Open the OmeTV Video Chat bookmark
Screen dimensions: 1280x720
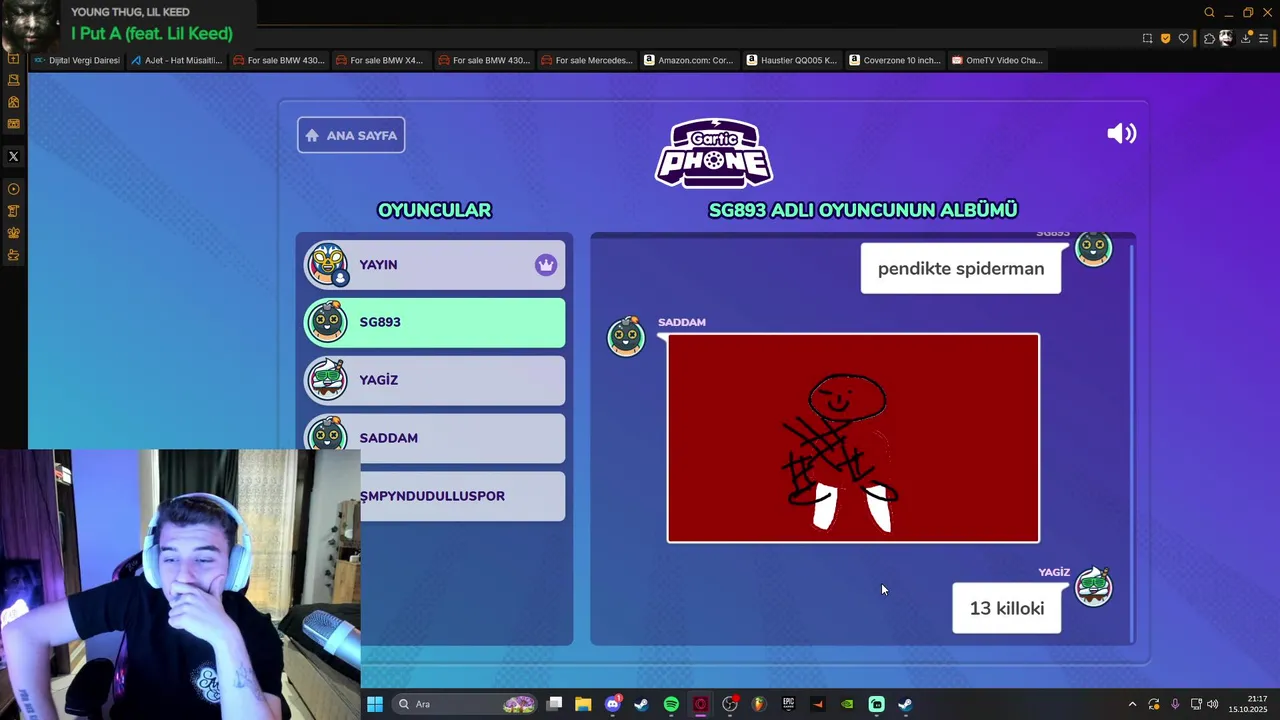coord(997,60)
